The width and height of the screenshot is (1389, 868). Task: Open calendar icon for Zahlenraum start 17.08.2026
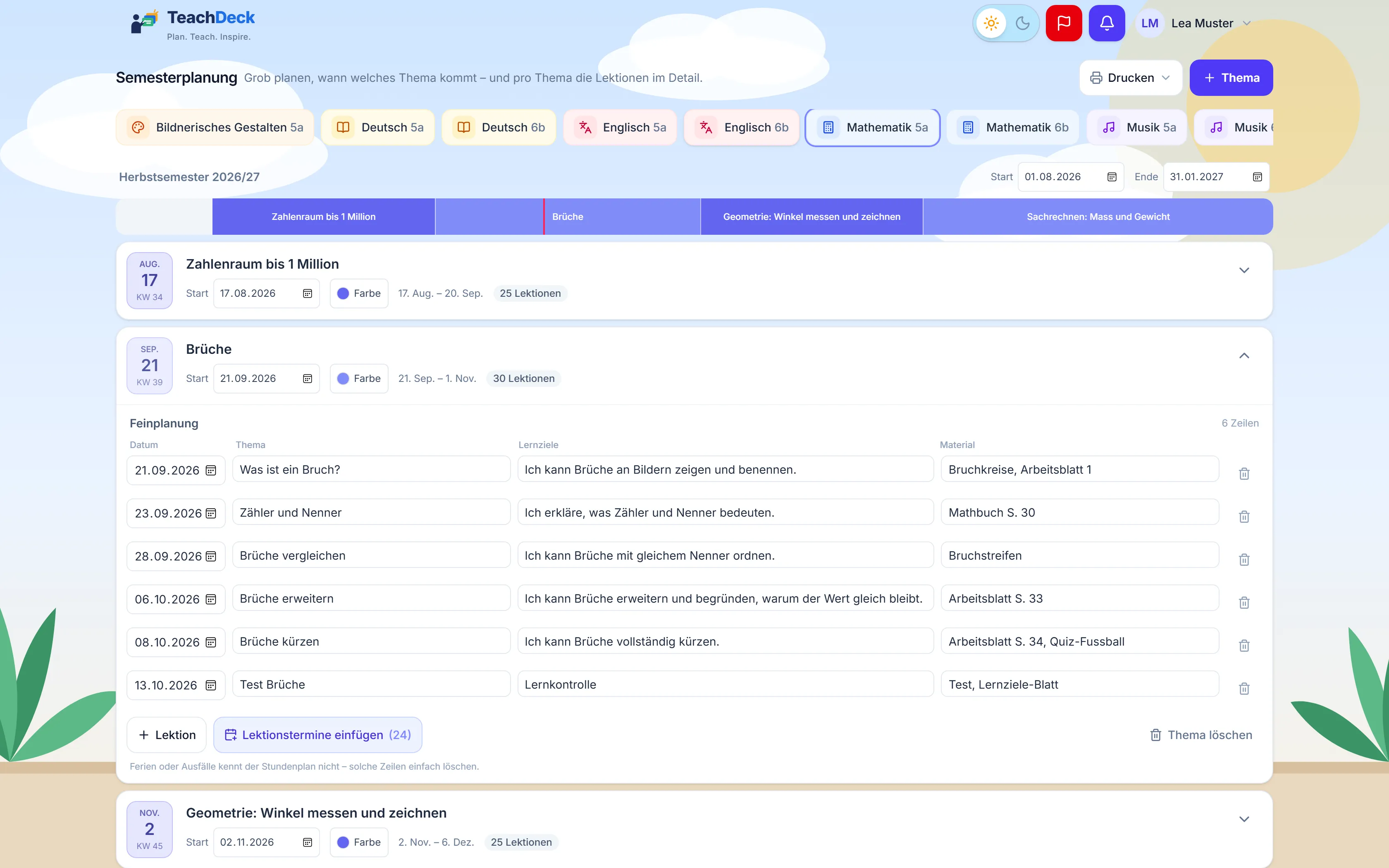(308, 293)
